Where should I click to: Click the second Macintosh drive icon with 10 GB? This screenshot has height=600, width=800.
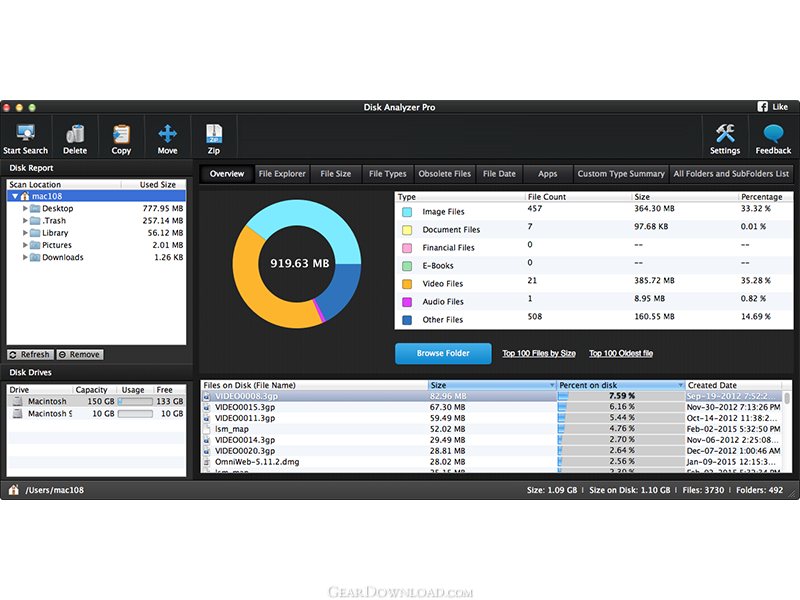17,414
